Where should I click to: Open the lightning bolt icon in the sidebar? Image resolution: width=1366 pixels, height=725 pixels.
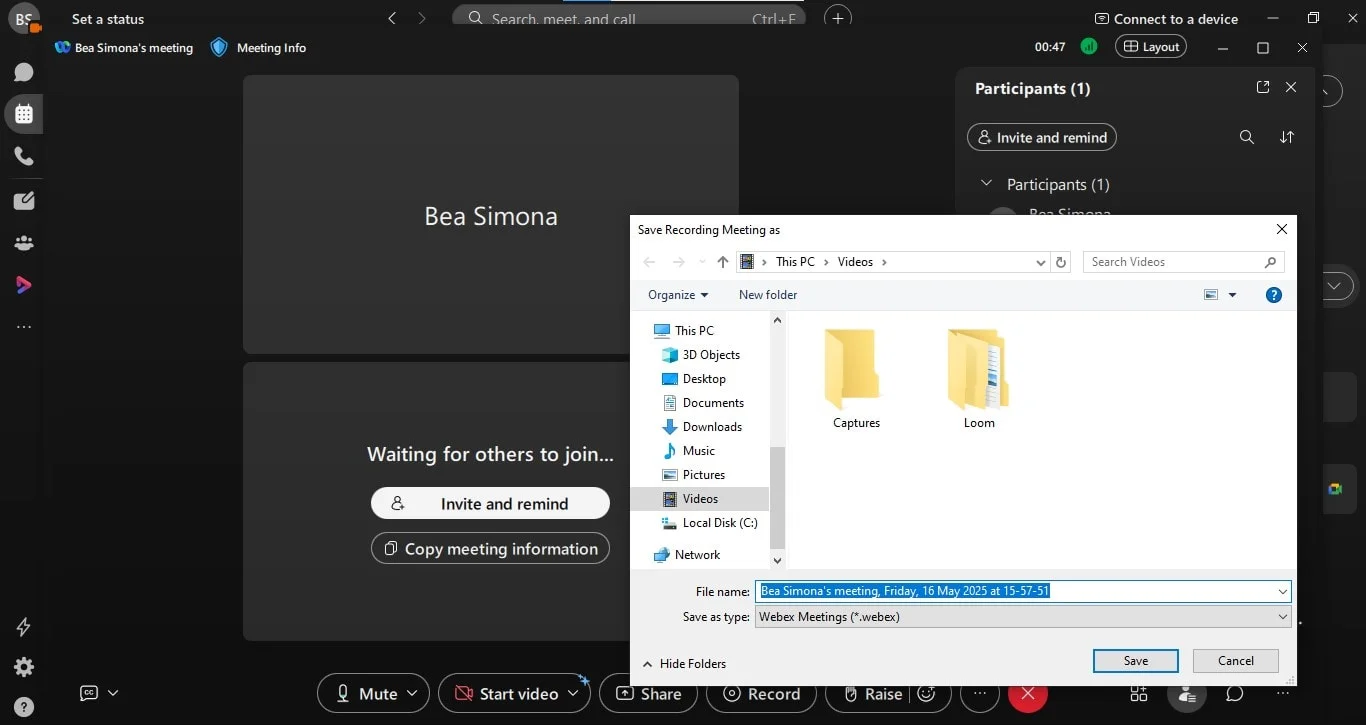(x=24, y=627)
